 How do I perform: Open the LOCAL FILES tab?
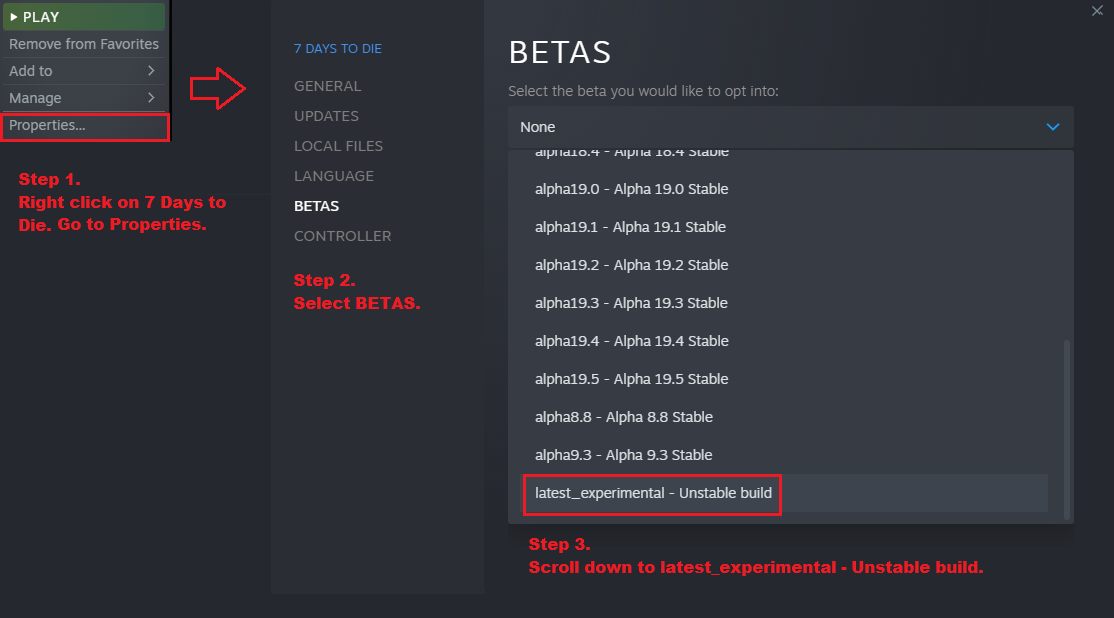click(x=338, y=146)
